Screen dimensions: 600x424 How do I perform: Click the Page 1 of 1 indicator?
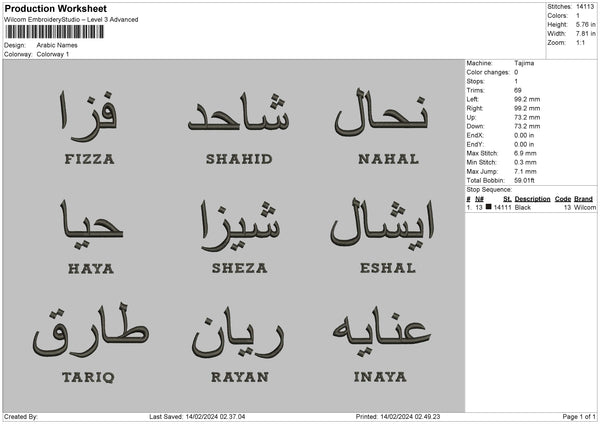tap(579, 417)
